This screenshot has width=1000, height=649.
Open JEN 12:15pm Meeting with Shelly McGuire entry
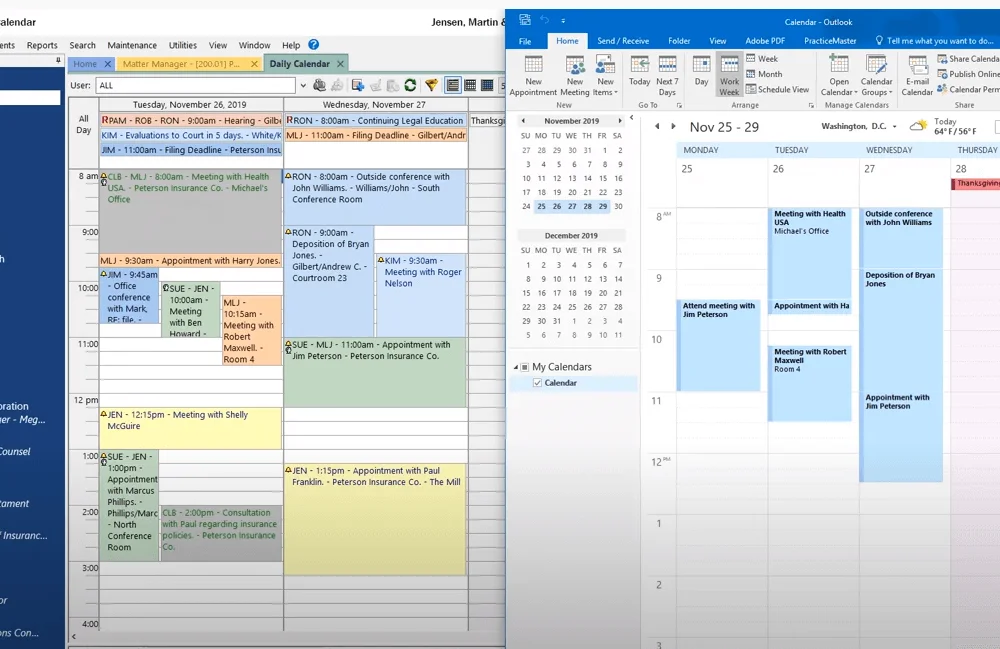click(x=190, y=428)
